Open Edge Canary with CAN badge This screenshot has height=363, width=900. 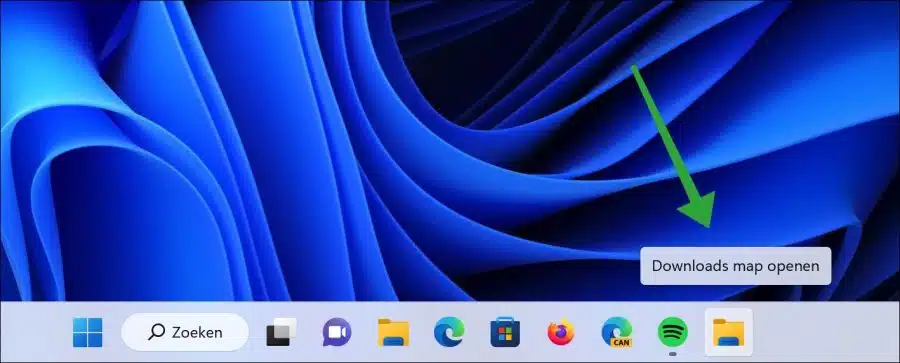616,332
